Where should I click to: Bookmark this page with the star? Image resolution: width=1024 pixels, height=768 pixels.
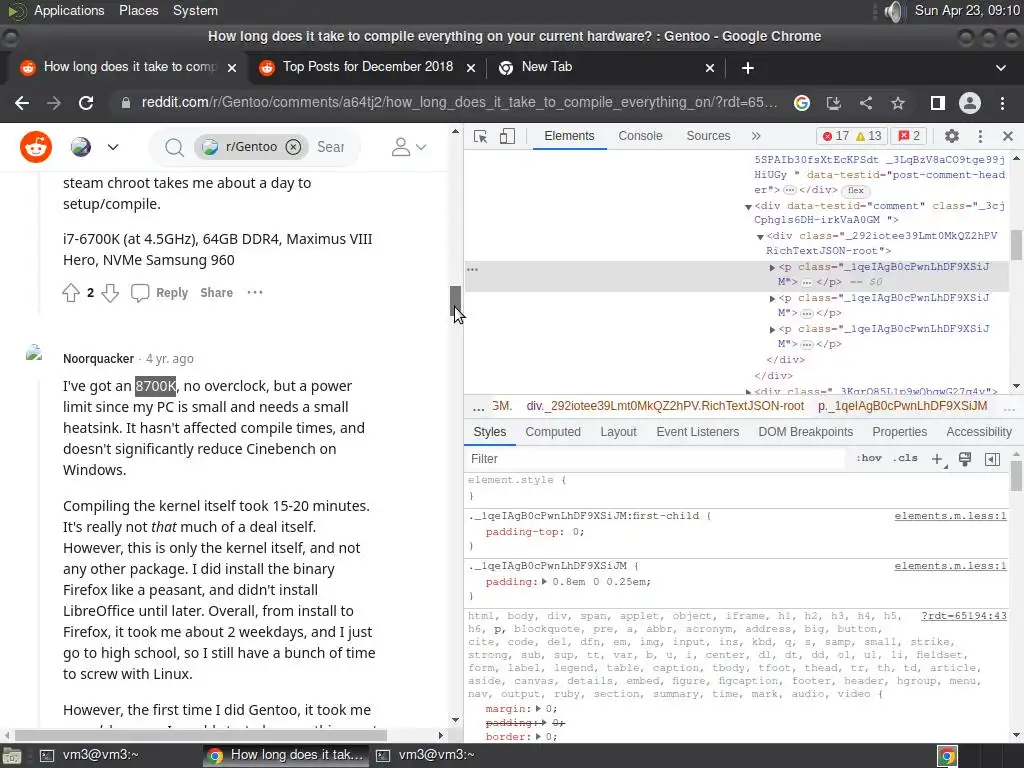(x=898, y=103)
